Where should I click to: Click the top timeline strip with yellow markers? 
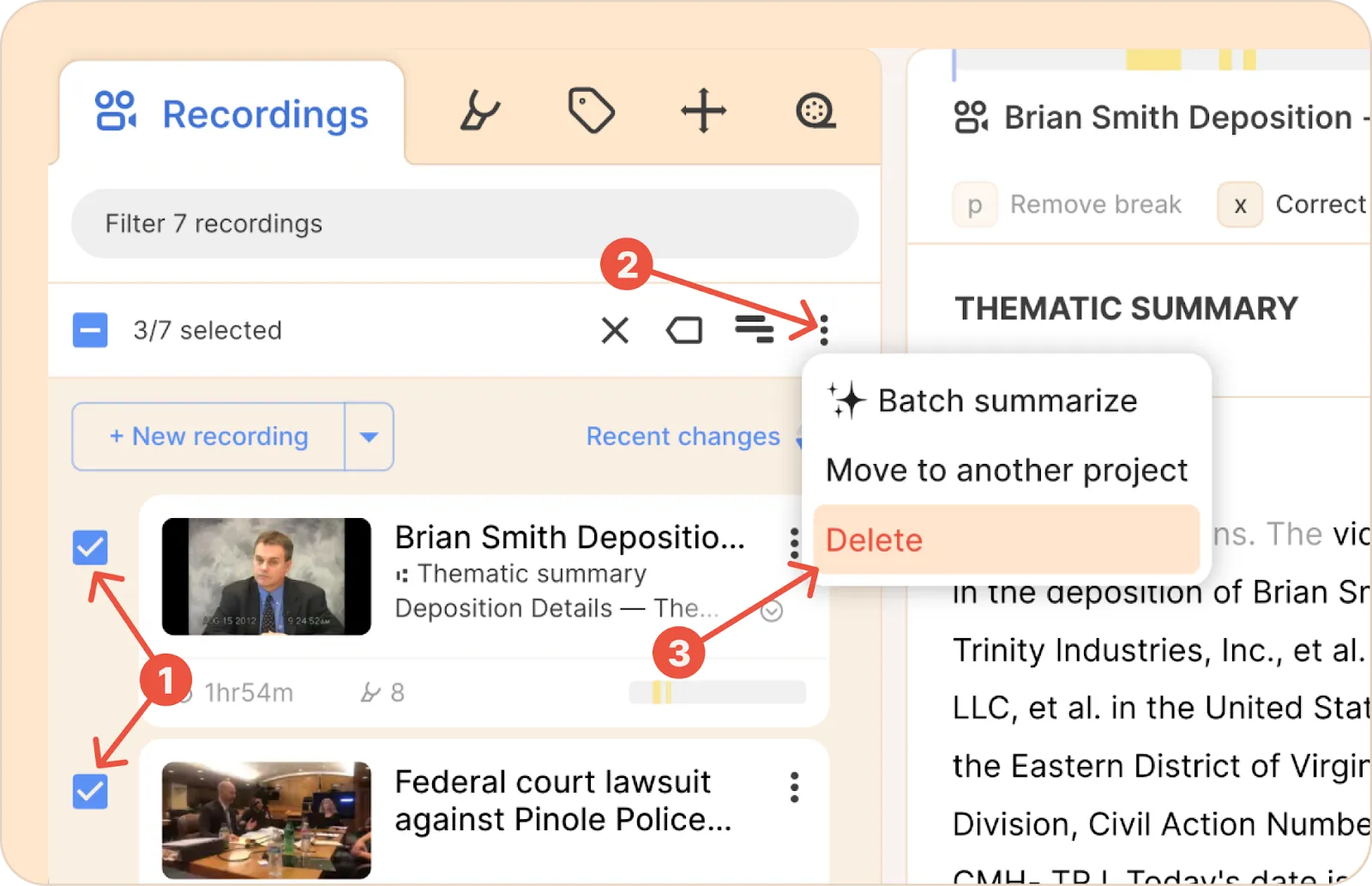click(x=1162, y=60)
